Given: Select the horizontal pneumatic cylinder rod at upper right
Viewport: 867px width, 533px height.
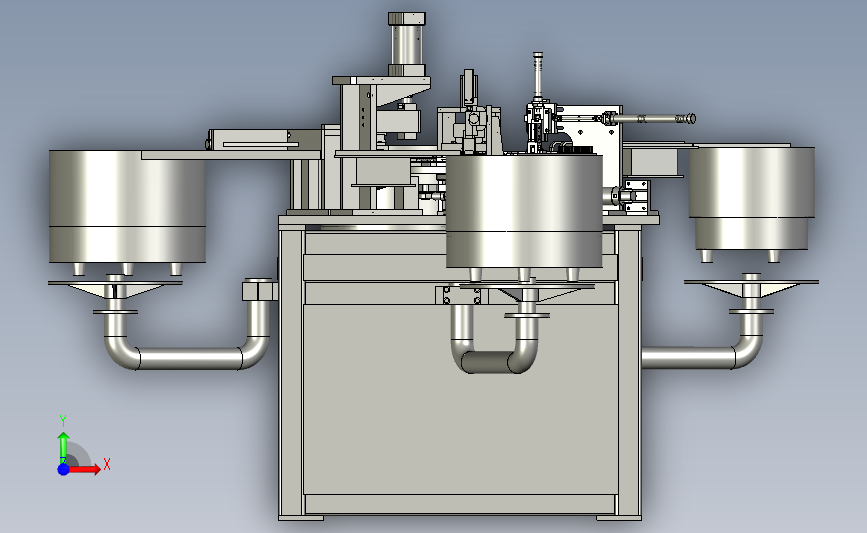Looking at the screenshot, I should (652, 118).
